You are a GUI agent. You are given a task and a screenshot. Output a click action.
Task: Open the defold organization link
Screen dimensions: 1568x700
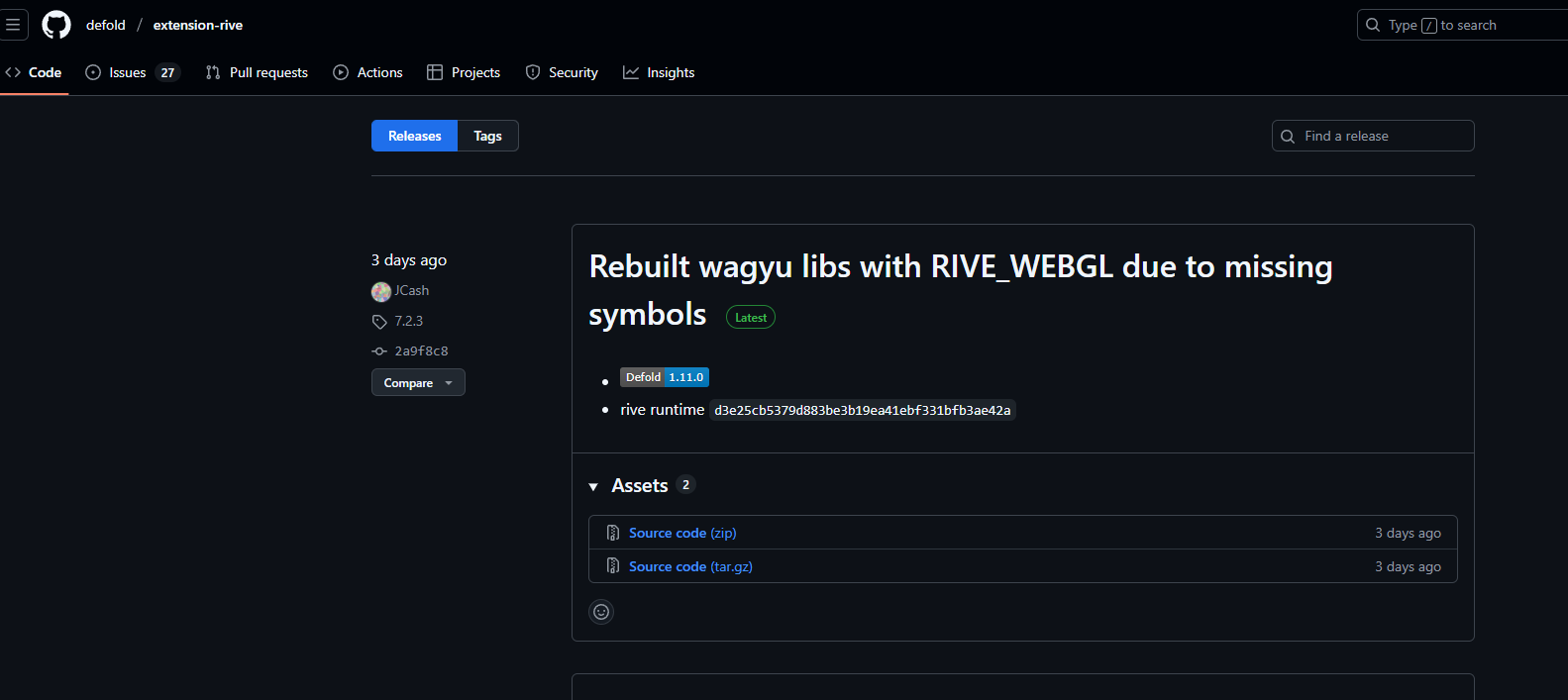click(106, 25)
